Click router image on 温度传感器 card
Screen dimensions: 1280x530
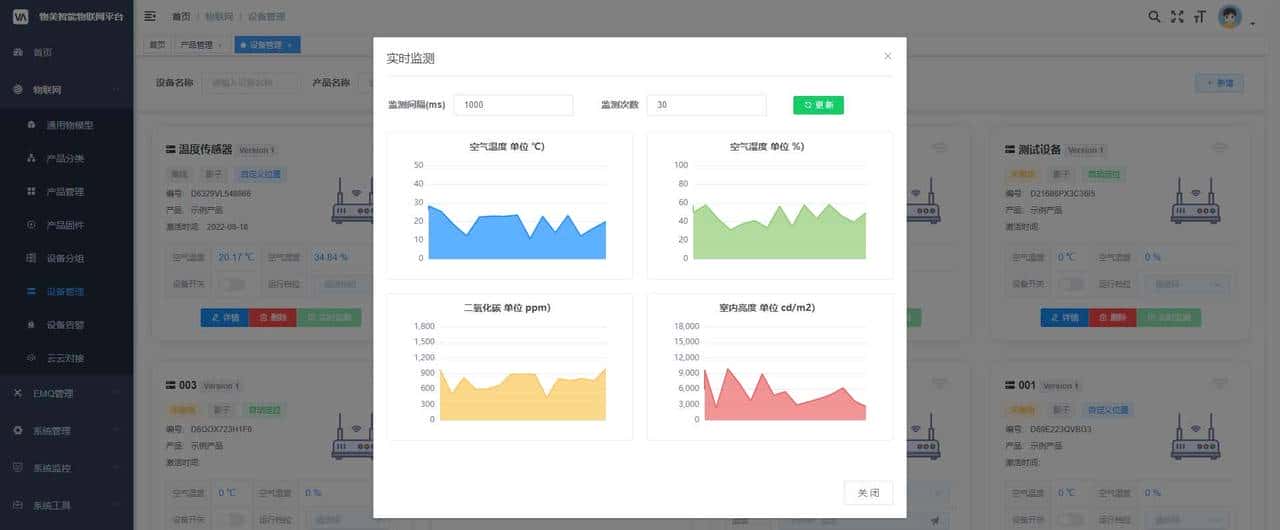pyautogui.click(x=352, y=200)
